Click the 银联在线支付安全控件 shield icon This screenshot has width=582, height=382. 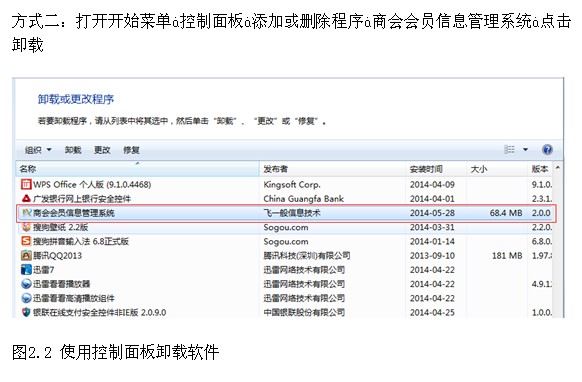26,312
